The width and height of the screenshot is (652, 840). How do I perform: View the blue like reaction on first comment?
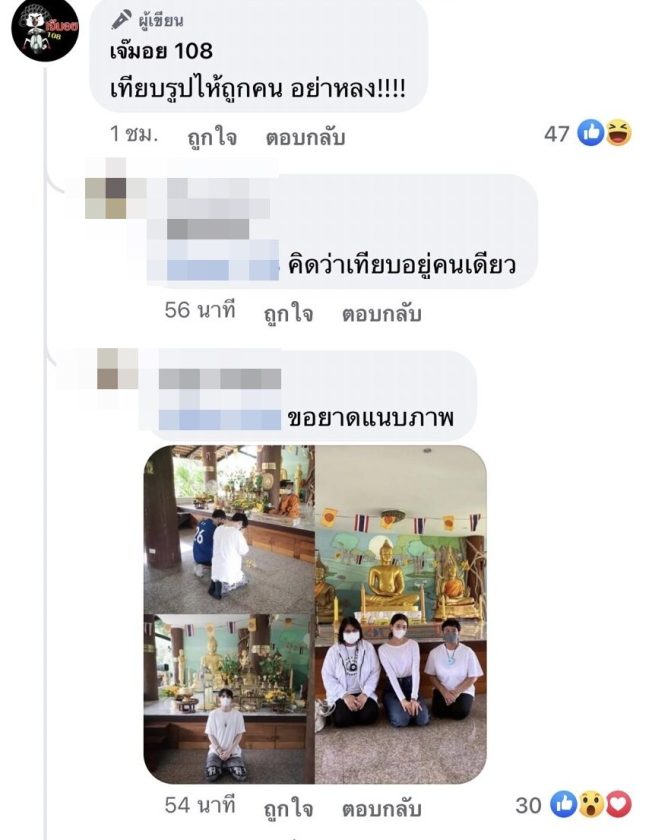591,133
